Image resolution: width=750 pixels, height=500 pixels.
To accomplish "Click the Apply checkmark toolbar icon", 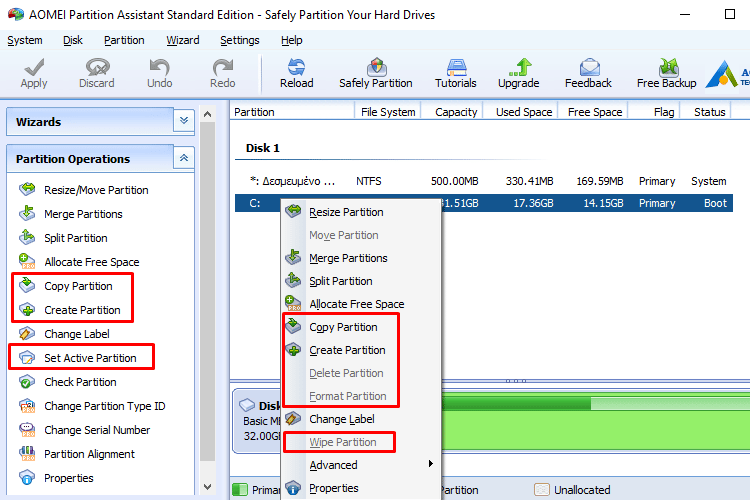I will pos(34,67).
